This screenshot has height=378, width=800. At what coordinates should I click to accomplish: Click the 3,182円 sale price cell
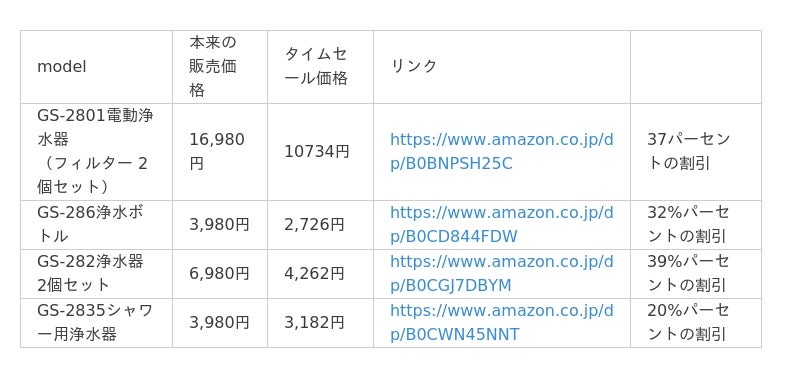[x=320, y=323]
